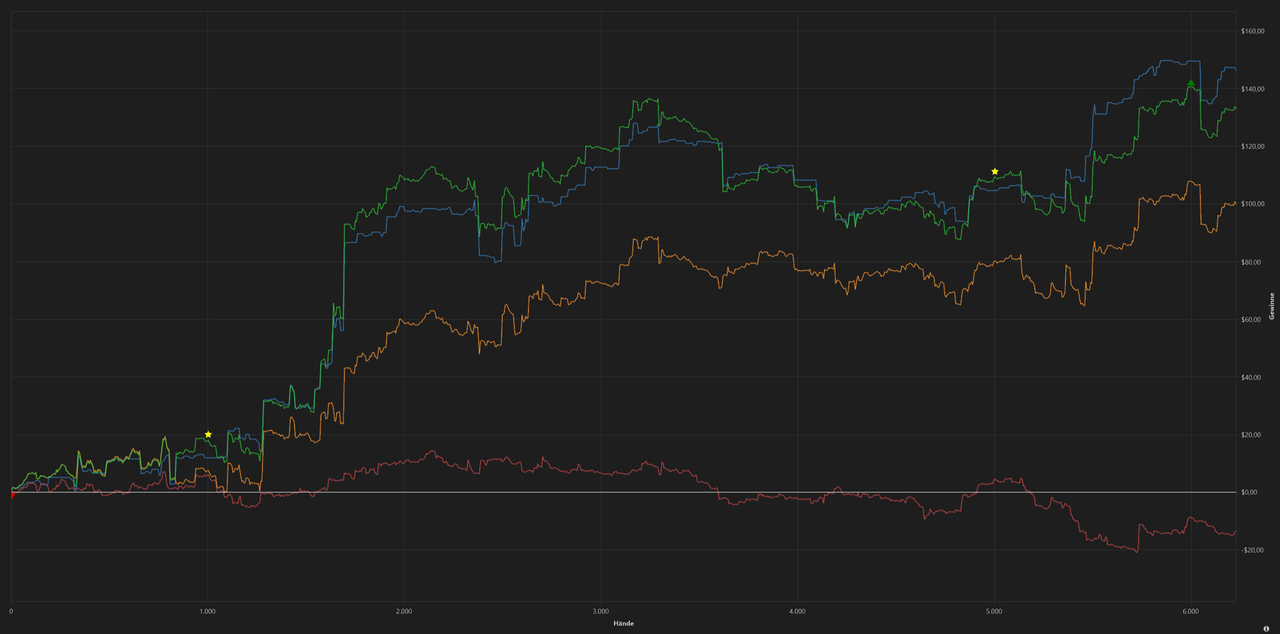This screenshot has width=1280, height=634.
Task: Click the '3.000' x-axis label
Action: point(600,610)
